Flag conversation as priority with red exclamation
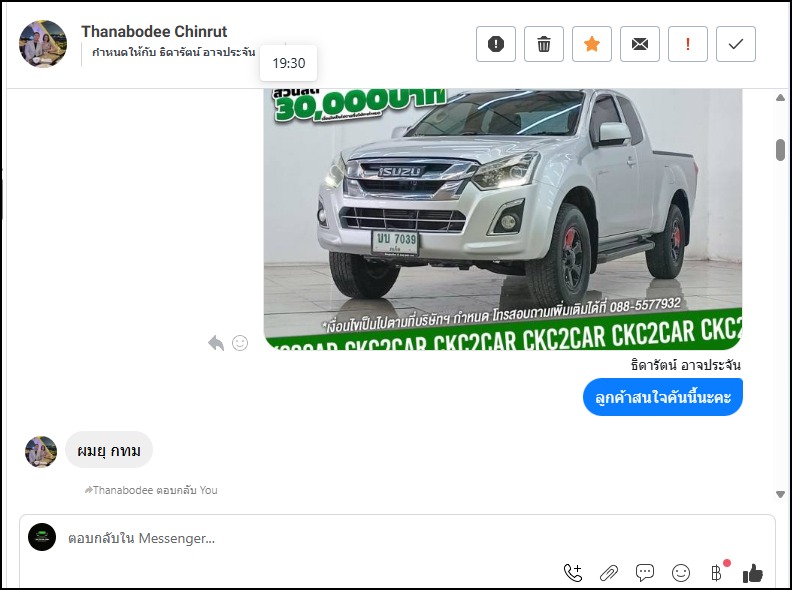 pos(687,44)
